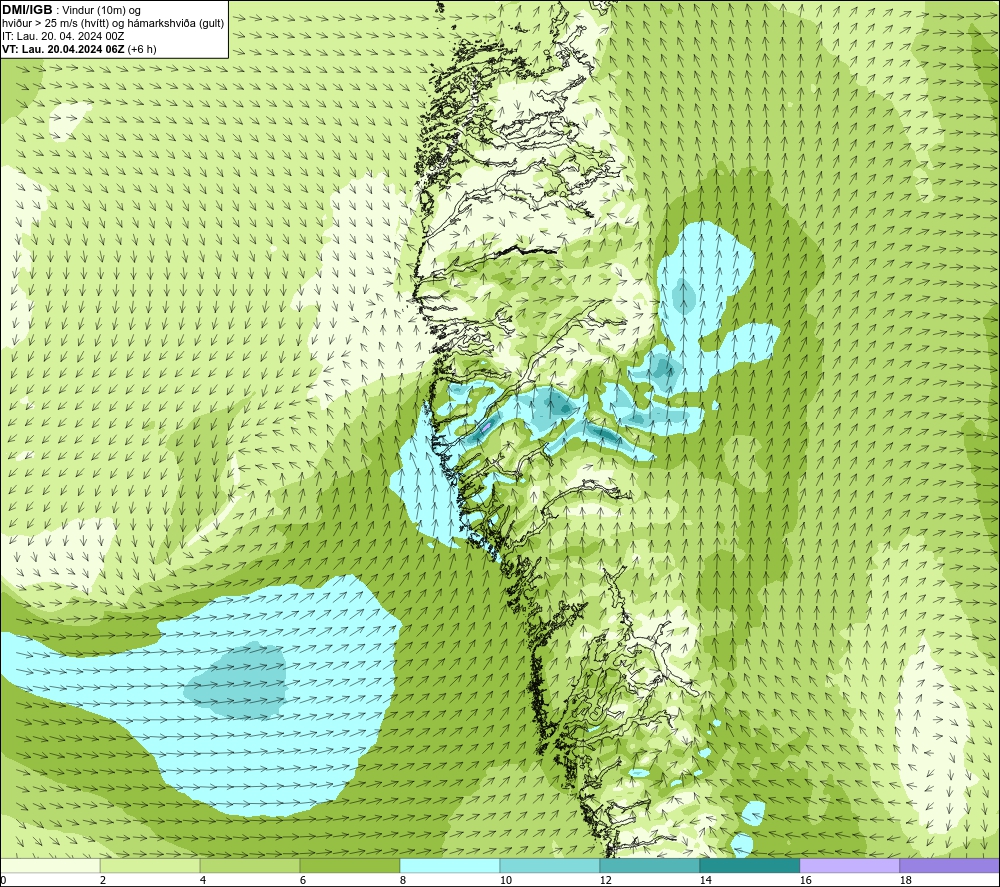1000x887 pixels.
Task: Click the legend scale label "10"
Action: click(x=506, y=881)
